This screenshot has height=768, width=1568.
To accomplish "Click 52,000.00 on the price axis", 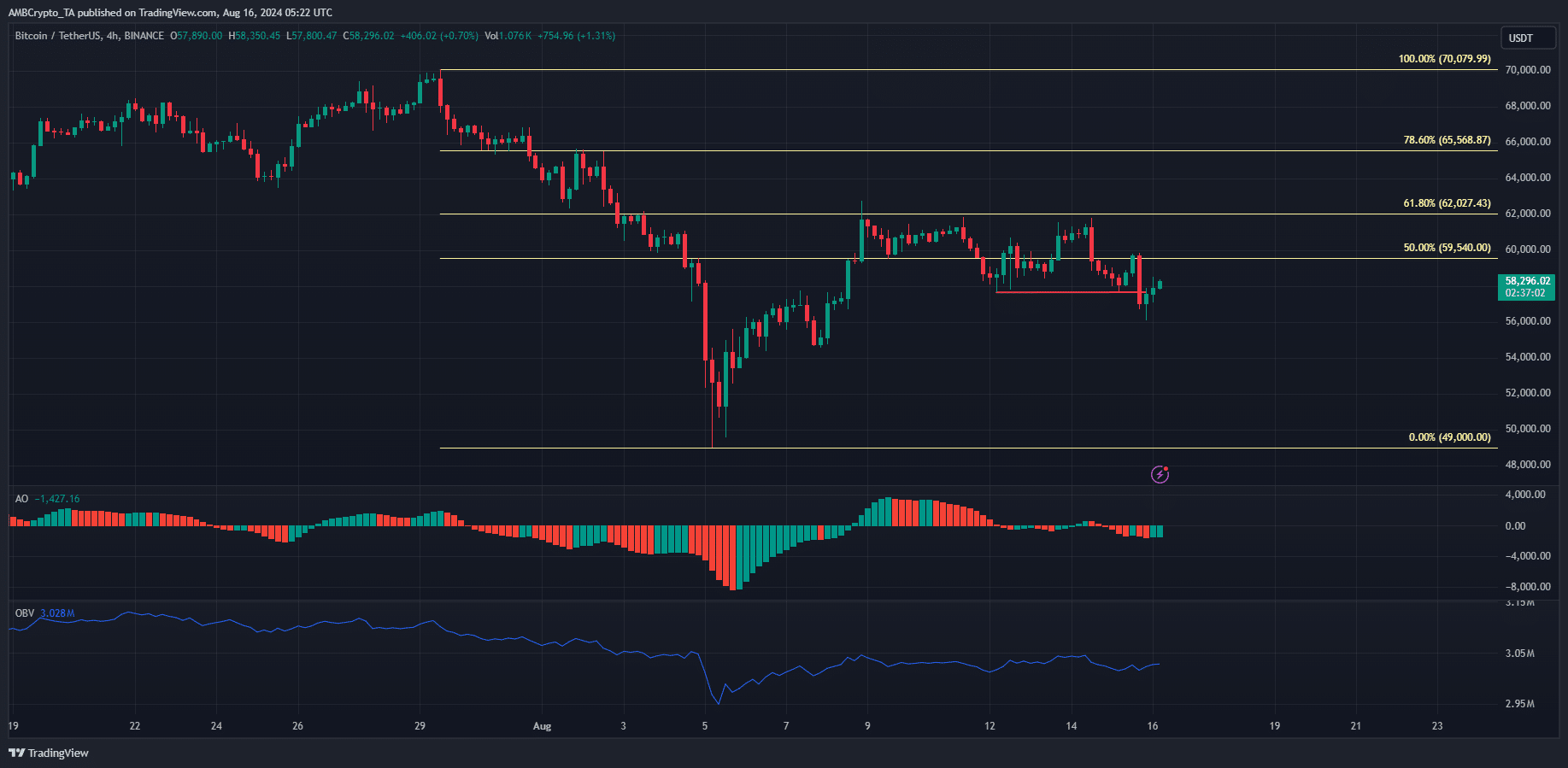I will click(x=1528, y=393).
